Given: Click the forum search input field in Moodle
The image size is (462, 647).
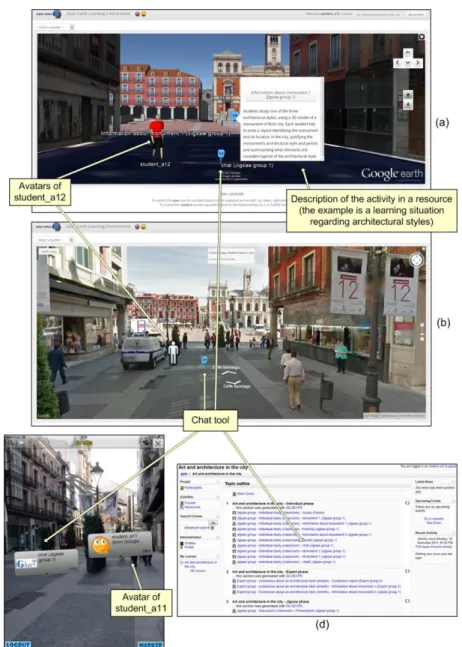Looking at the screenshot, I should click(195, 522).
